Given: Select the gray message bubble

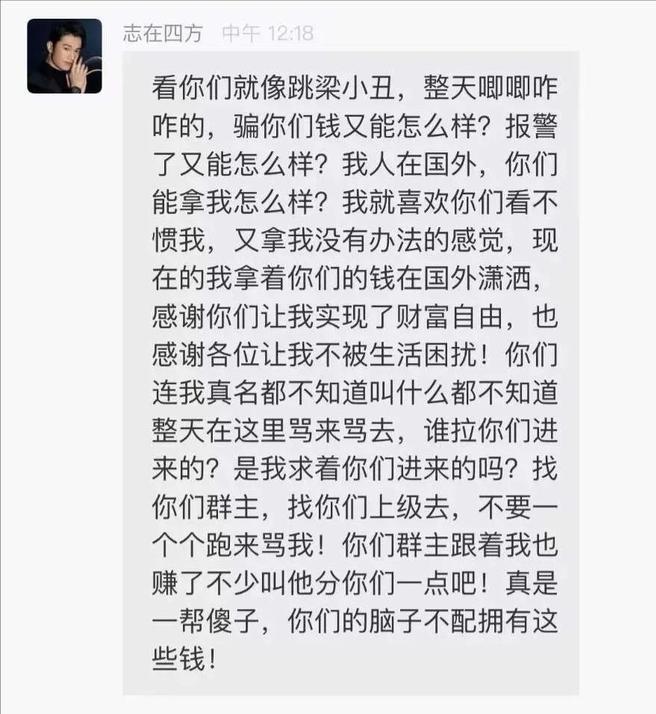Looking at the screenshot, I should tap(351, 373).
